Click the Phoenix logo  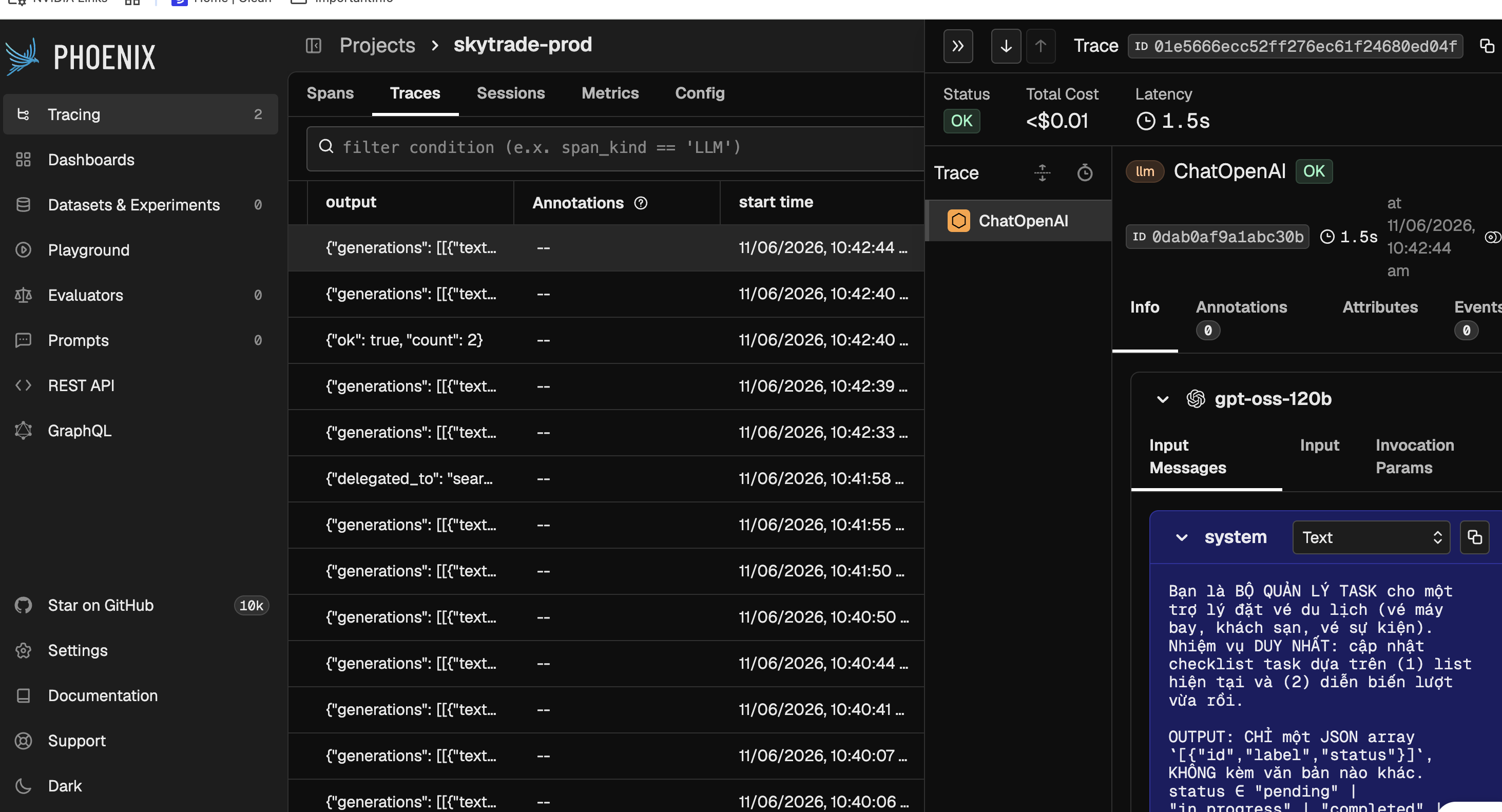click(81, 57)
